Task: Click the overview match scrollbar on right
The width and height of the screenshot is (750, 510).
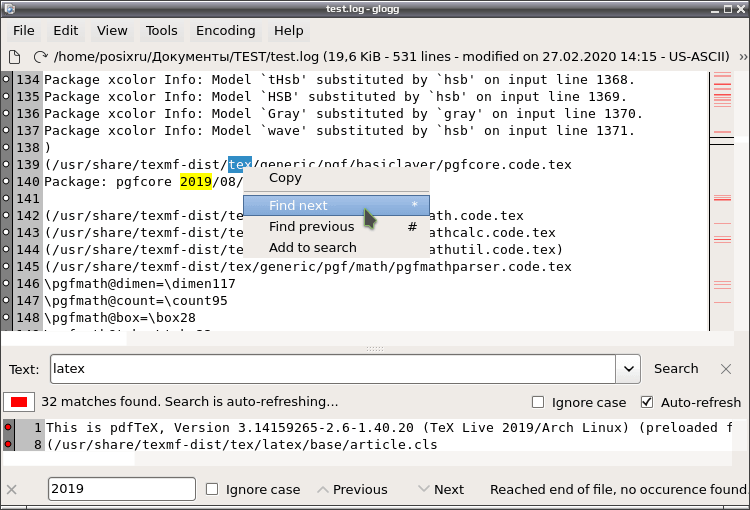Action: tap(722, 201)
